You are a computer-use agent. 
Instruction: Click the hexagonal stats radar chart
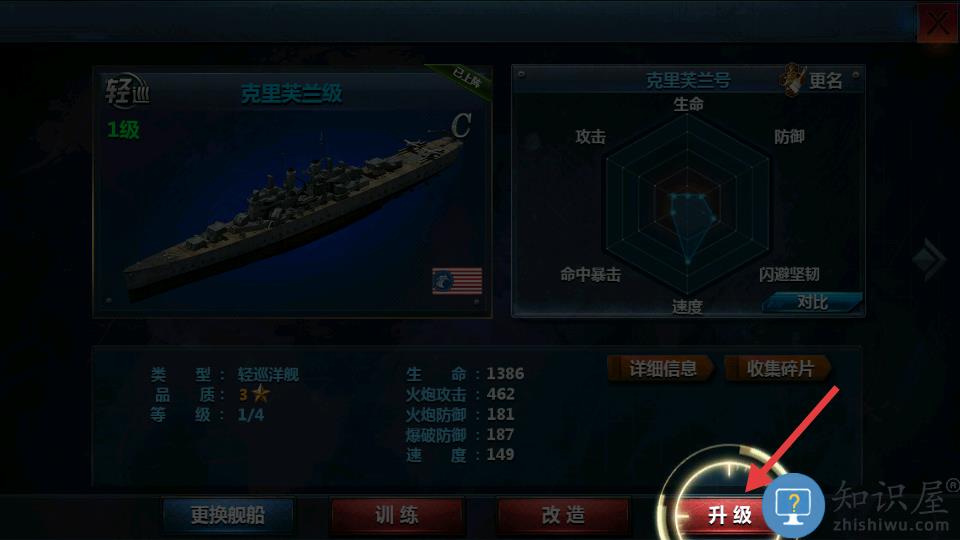point(687,204)
